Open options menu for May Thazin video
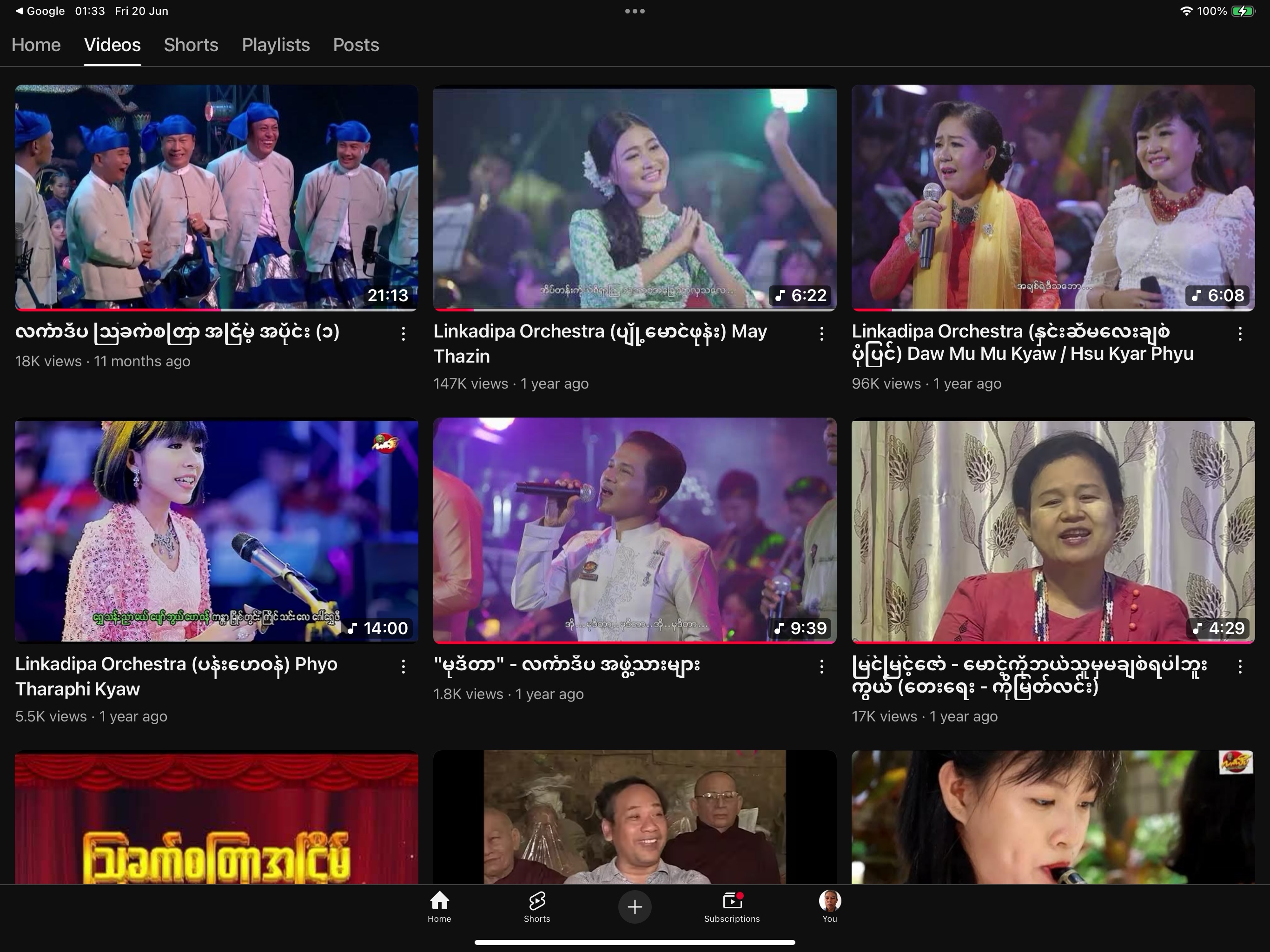Image resolution: width=1270 pixels, height=952 pixels. [821, 334]
